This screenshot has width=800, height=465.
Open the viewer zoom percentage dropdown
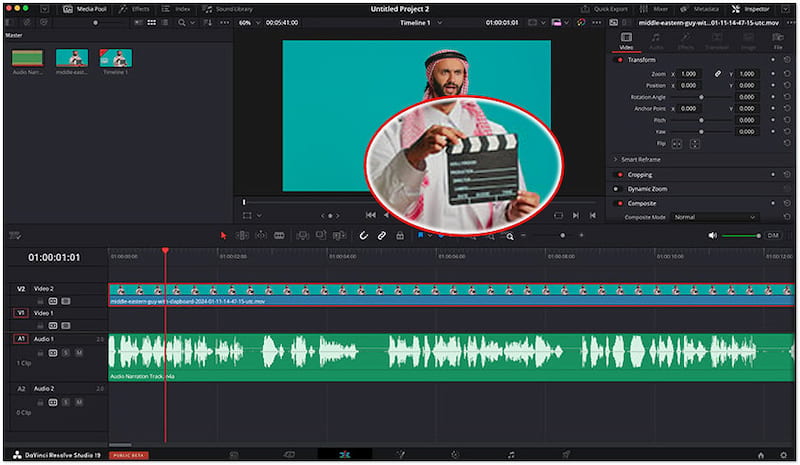tap(247, 22)
